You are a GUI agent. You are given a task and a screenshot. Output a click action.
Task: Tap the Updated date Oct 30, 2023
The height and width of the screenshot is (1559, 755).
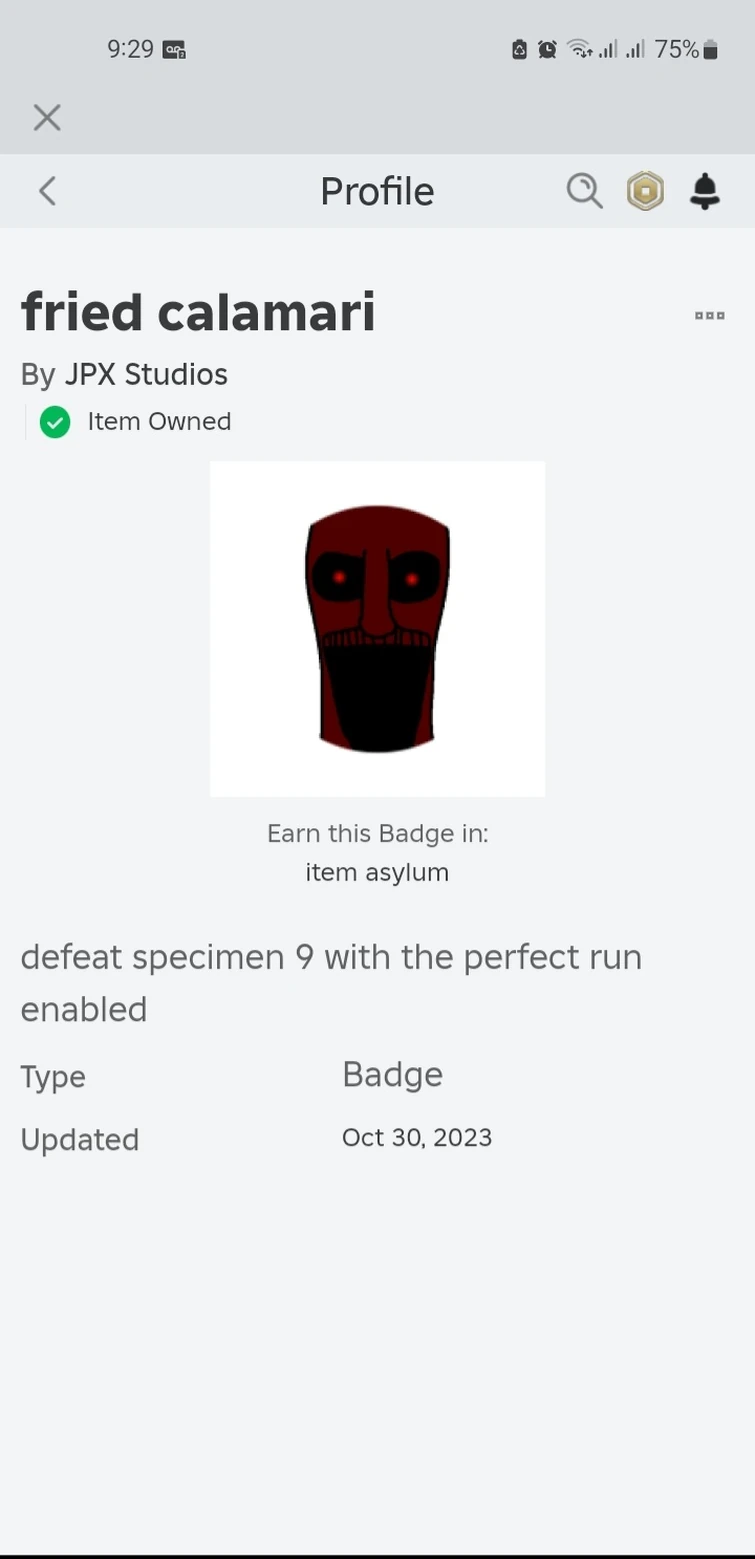tap(417, 1137)
